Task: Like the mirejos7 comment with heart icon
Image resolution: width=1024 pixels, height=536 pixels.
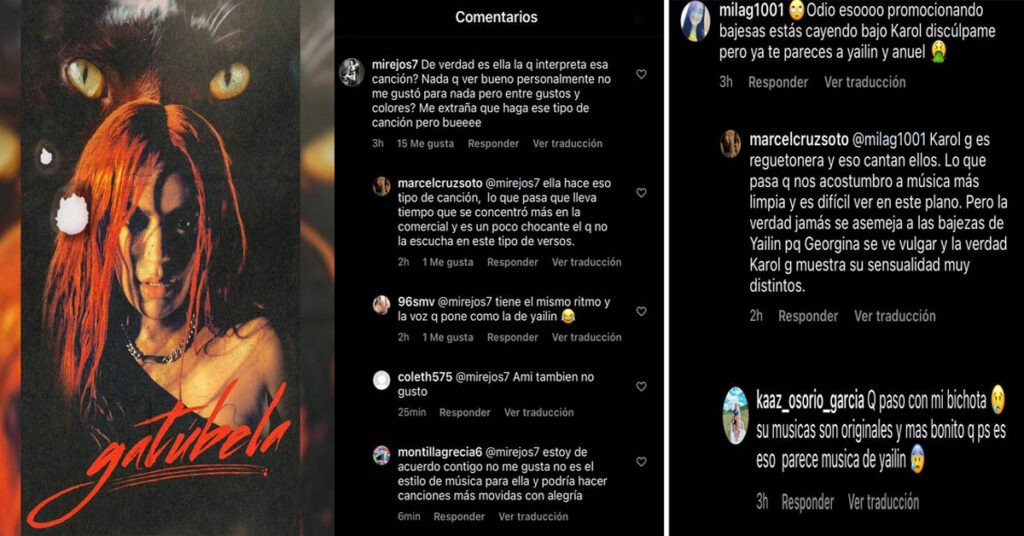Action: (x=641, y=74)
